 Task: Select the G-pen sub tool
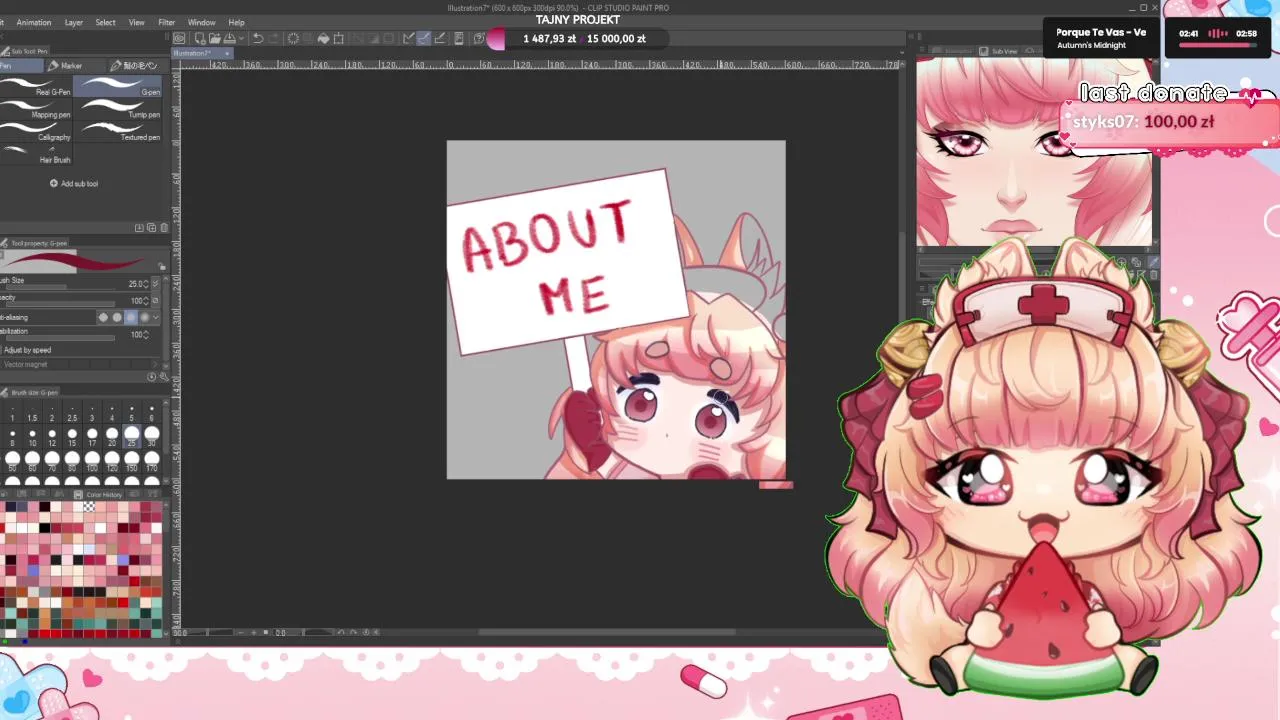pos(119,86)
